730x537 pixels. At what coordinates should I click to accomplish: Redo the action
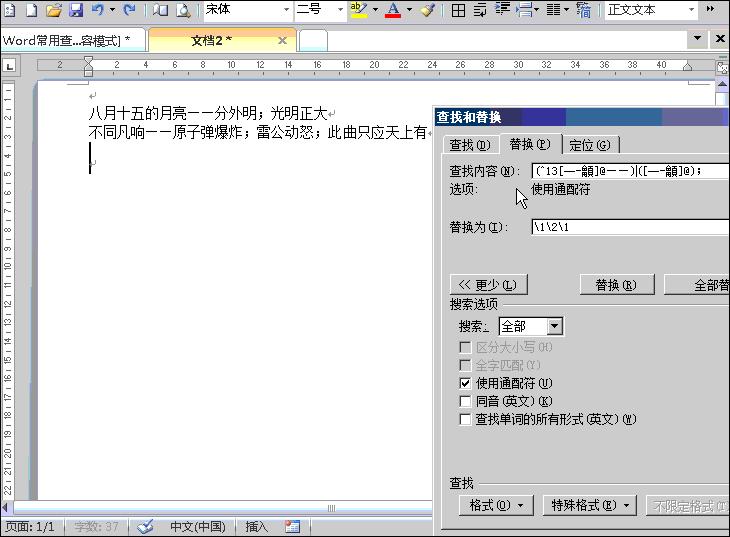click(x=129, y=10)
